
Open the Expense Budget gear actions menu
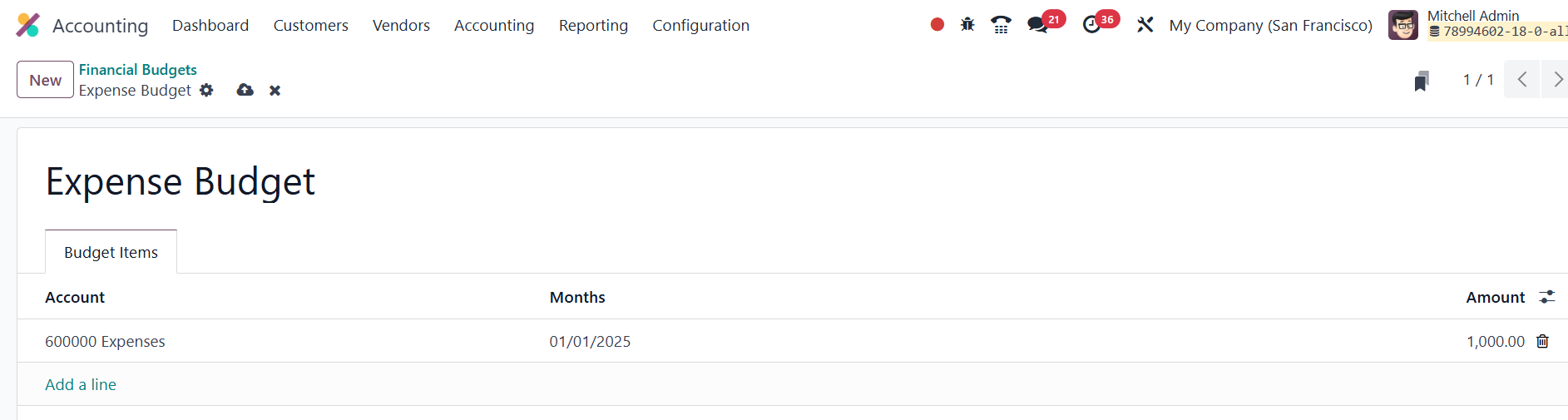click(206, 90)
